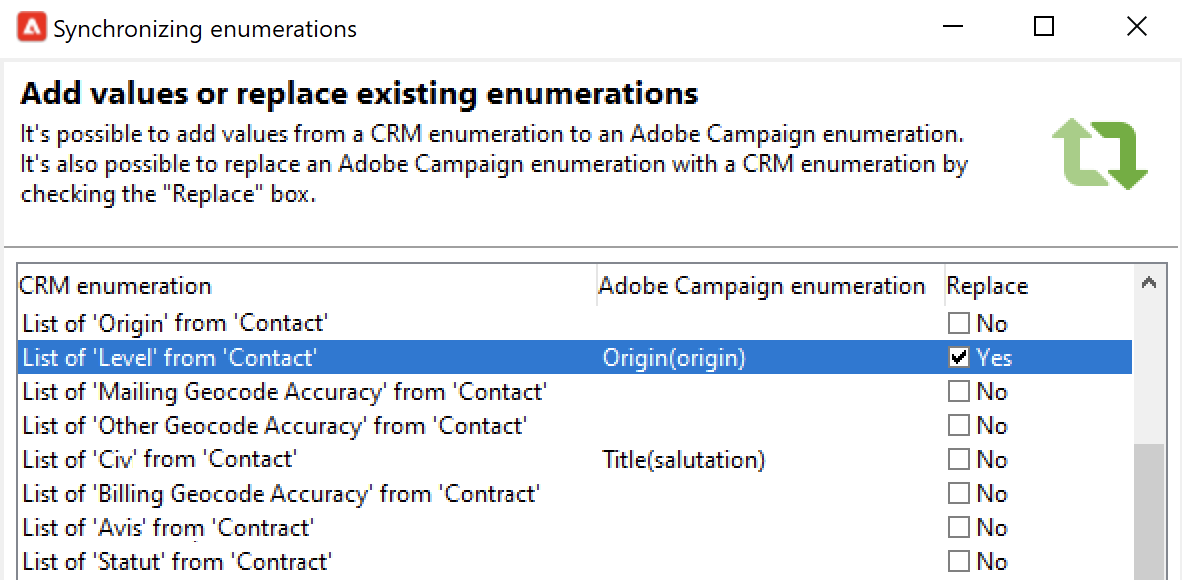1182x580 pixels.
Task: Check Replace for 'Statut' from 'Contract'
Action: coord(959,562)
